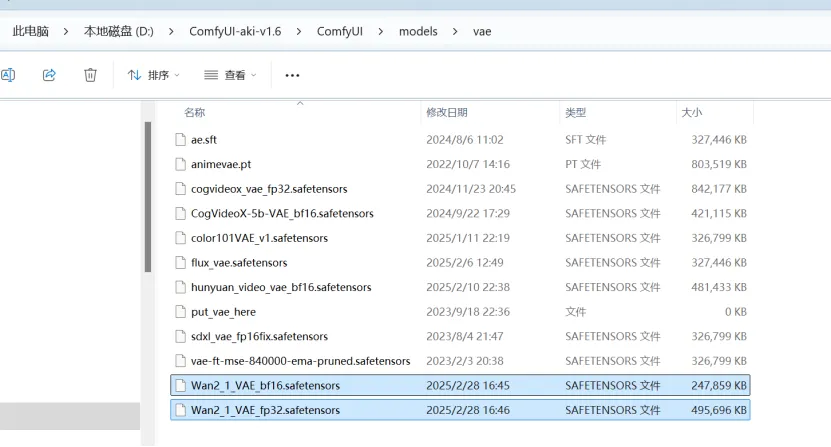831x447 pixels.
Task: Open the Sort (排序) dropdown
Action: point(154,75)
